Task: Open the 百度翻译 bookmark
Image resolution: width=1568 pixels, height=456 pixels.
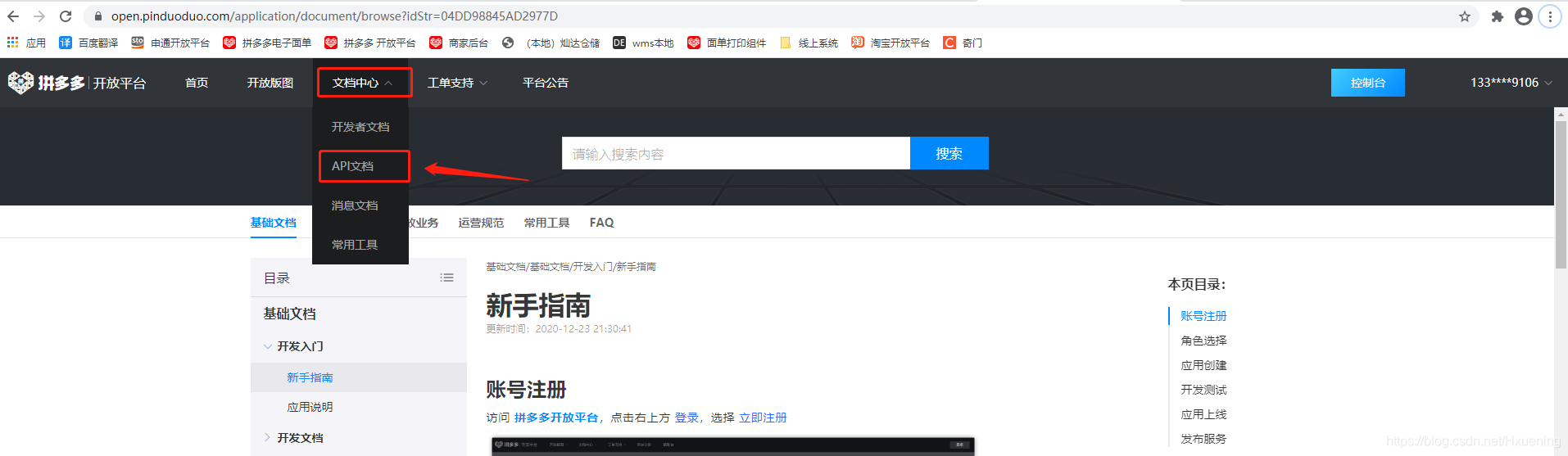Action: tap(88, 43)
